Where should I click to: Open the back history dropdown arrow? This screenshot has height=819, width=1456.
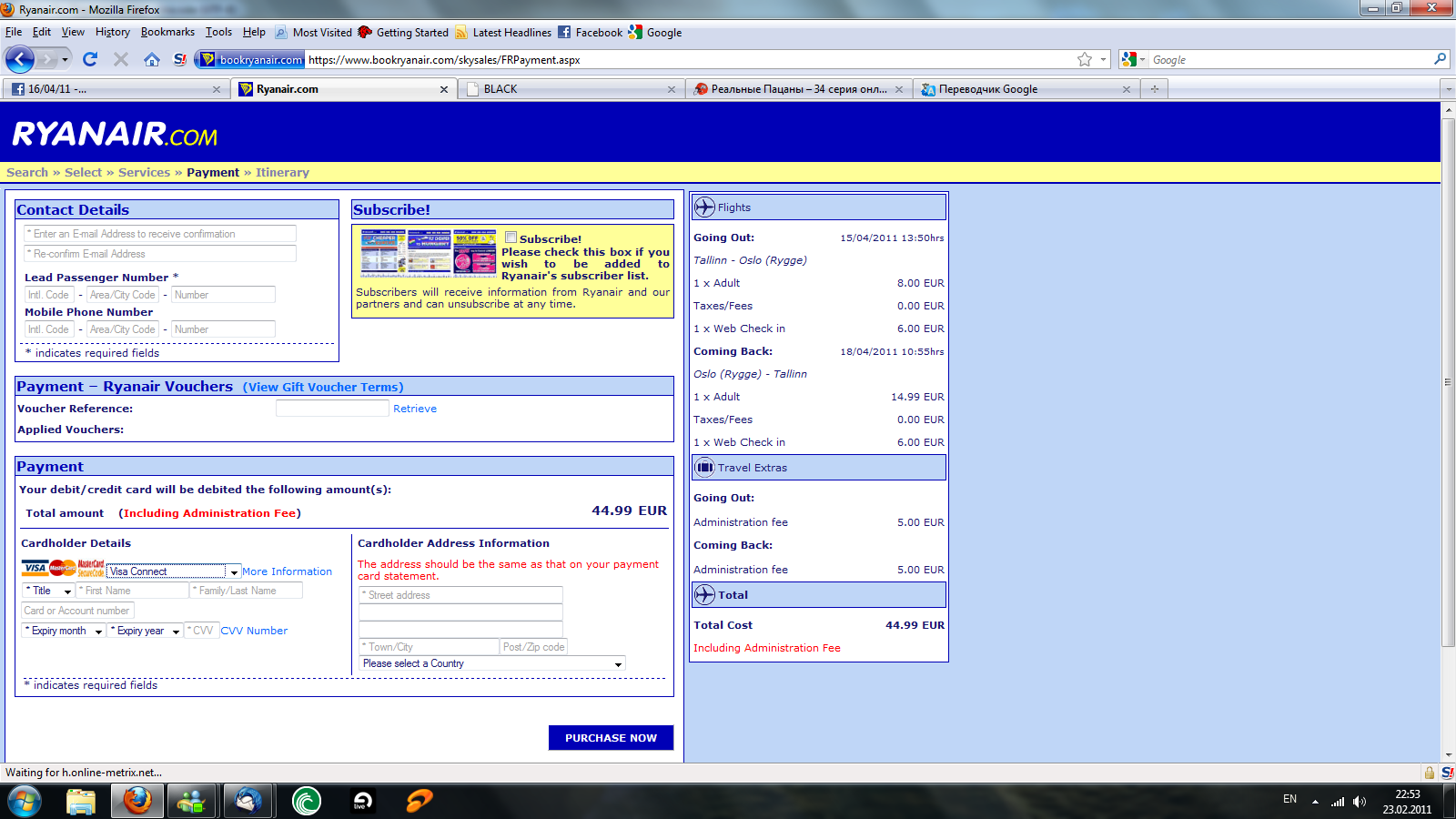click(x=65, y=59)
